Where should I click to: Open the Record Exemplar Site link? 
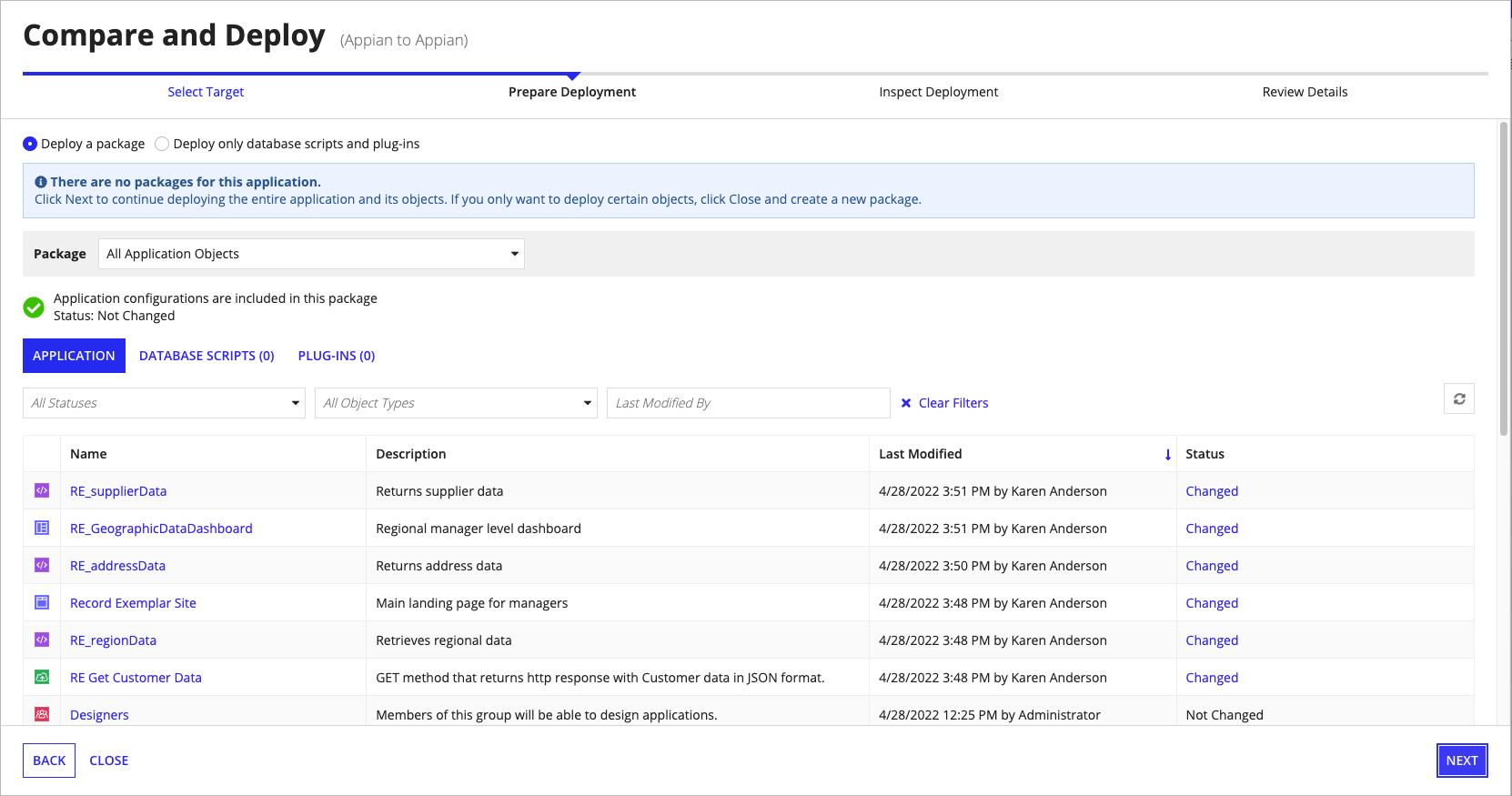[x=133, y=603]
